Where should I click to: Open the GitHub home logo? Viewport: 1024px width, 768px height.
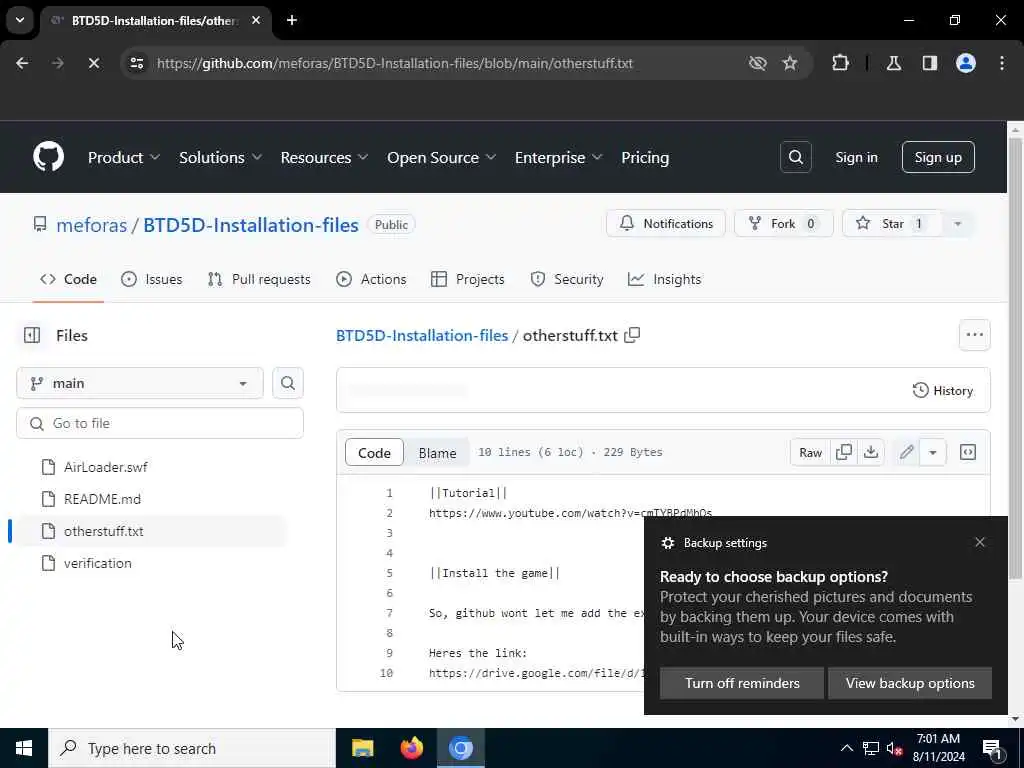tap(48, 157)
